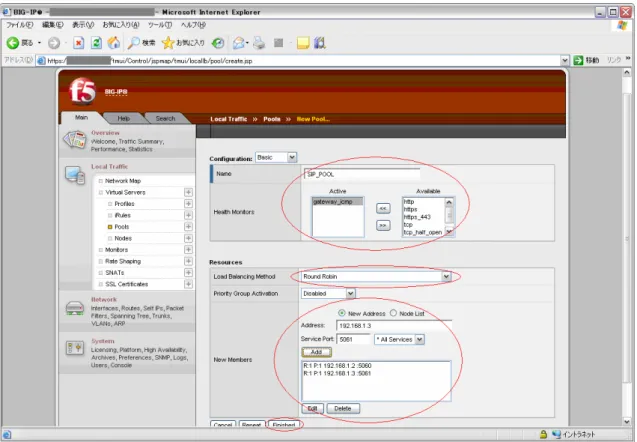Viewport: 637px width, 442px height.
Task: Click the plus icon next to Pools
Action: point(188,227)
